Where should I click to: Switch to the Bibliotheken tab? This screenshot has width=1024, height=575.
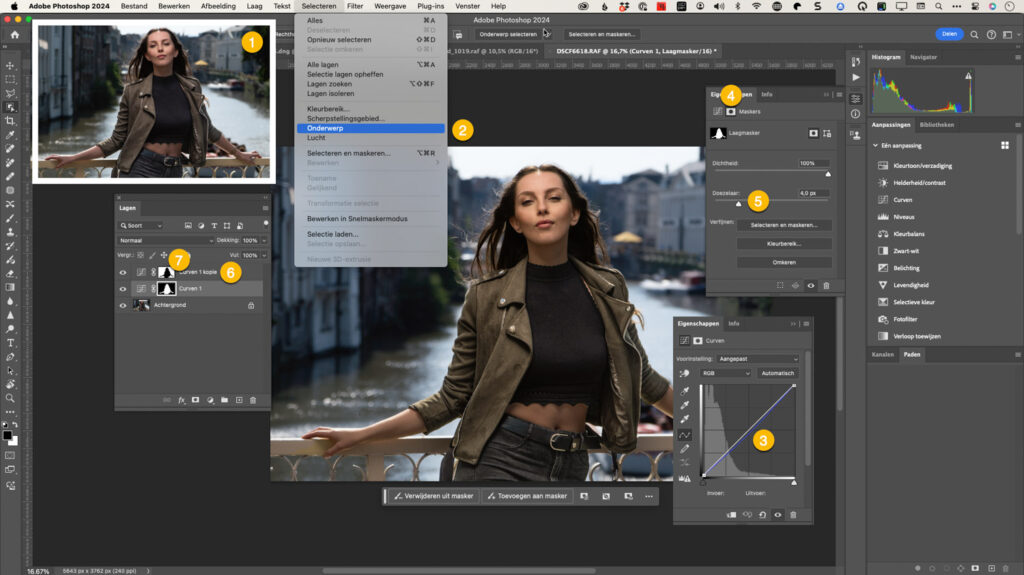pos(936,125)
